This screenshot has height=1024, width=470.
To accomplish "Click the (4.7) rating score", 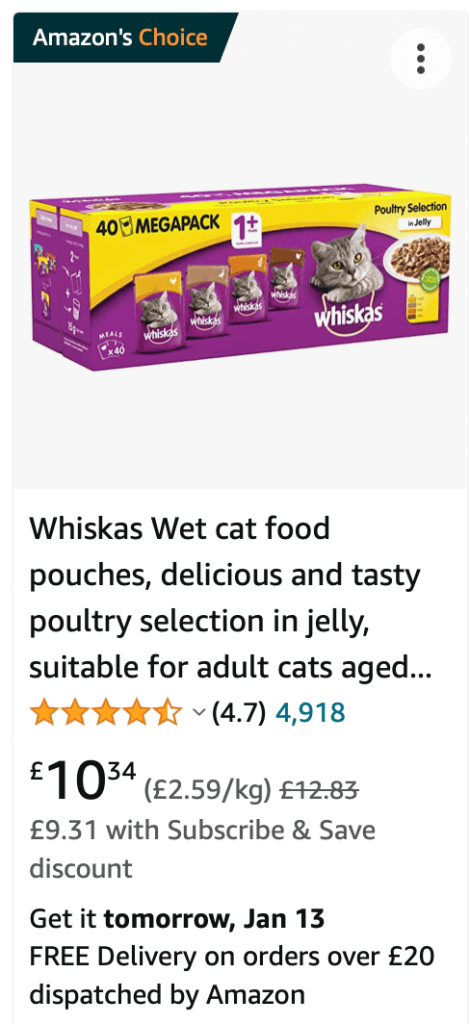I will [238, 712].
